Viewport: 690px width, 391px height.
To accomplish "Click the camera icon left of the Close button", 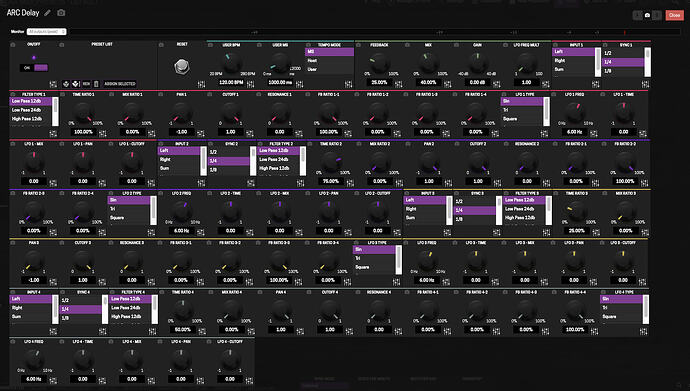I will pyautogui.click(x=647, y=15).
